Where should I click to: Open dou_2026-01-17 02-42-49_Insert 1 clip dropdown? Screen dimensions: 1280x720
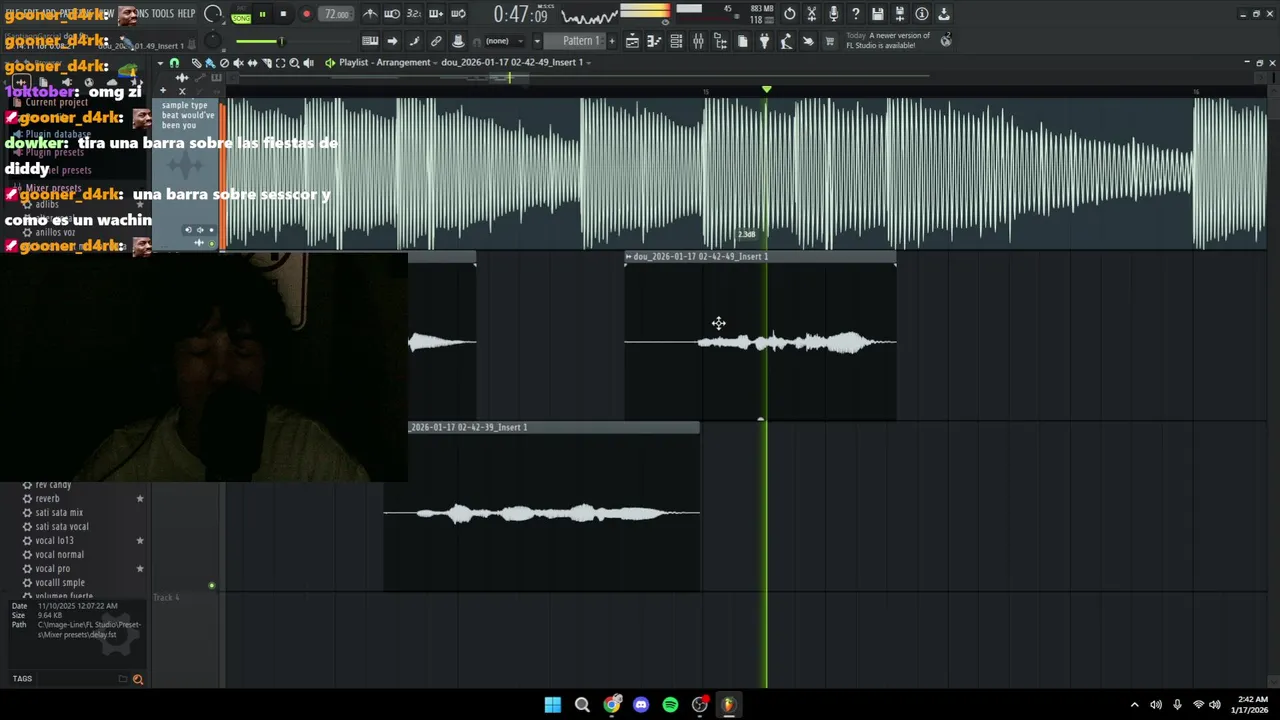(516, 63)
